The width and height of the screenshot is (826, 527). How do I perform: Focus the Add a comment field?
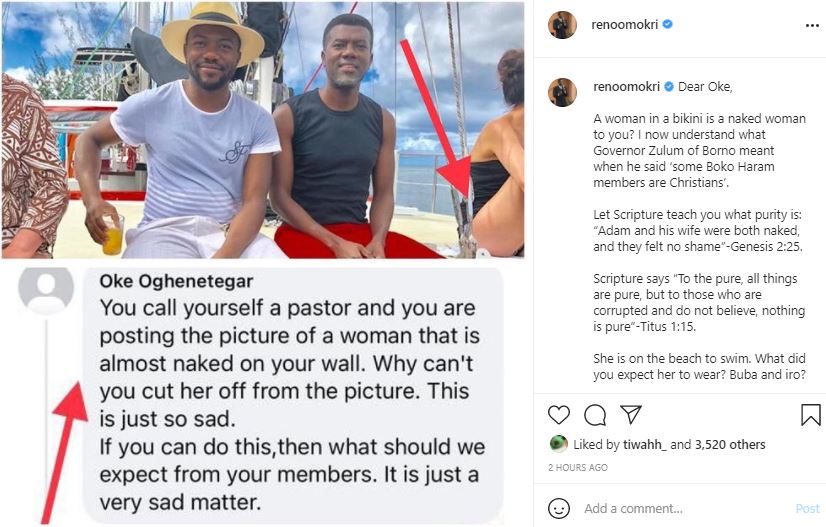(x=680, y=508)
